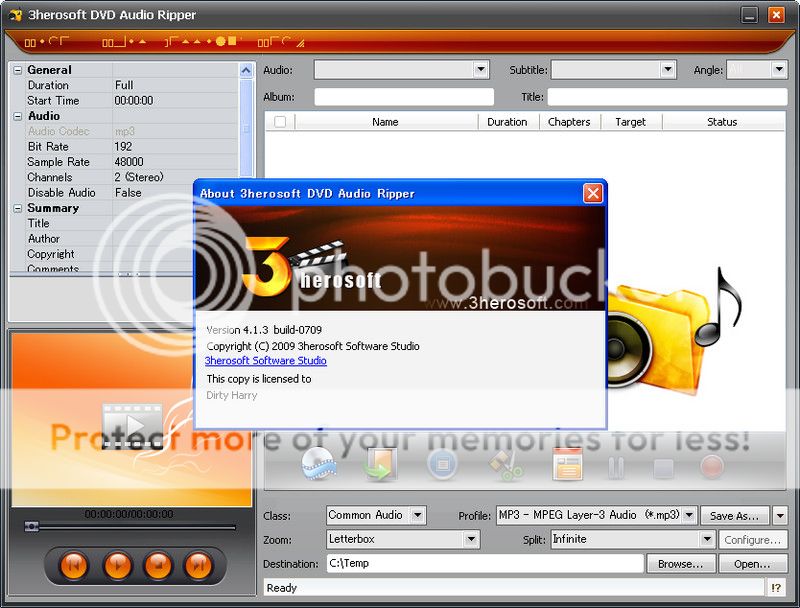Viewport: 800px width, 608px height.
Task: Click the orange previous-track button in the preview player
Action: 74,565
